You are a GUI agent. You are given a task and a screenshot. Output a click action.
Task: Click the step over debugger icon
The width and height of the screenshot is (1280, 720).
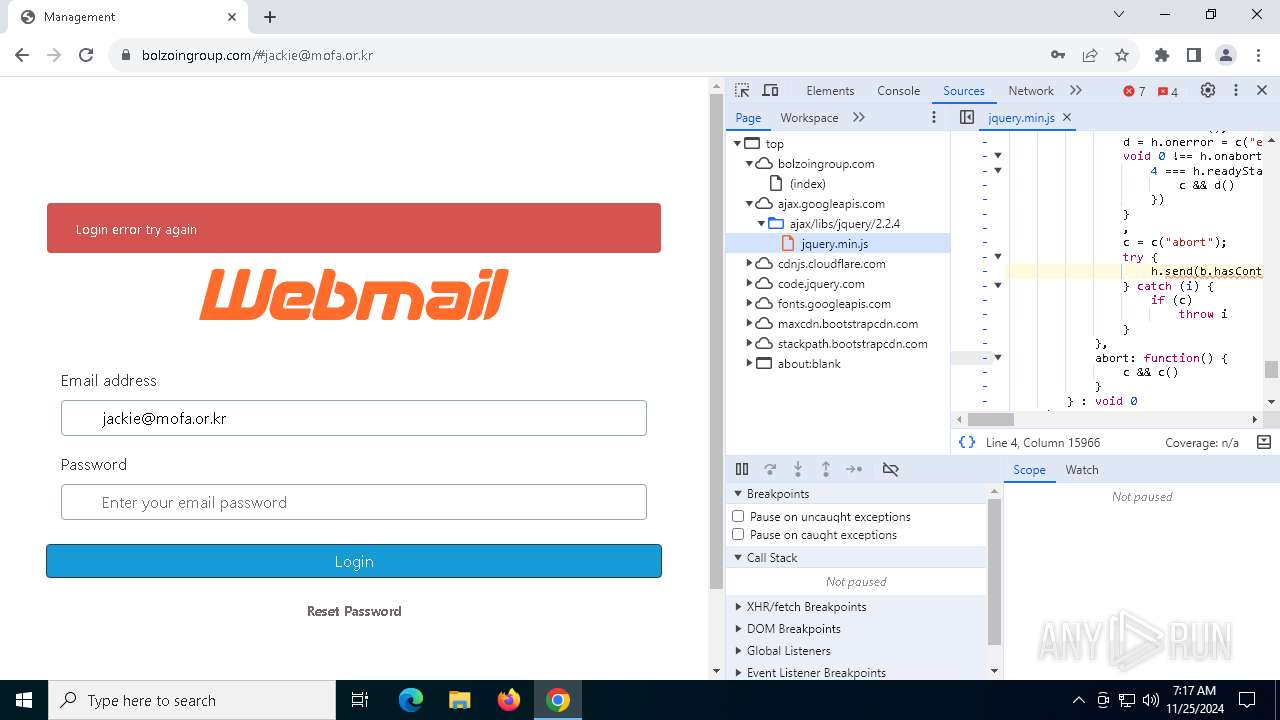(770, 469)
